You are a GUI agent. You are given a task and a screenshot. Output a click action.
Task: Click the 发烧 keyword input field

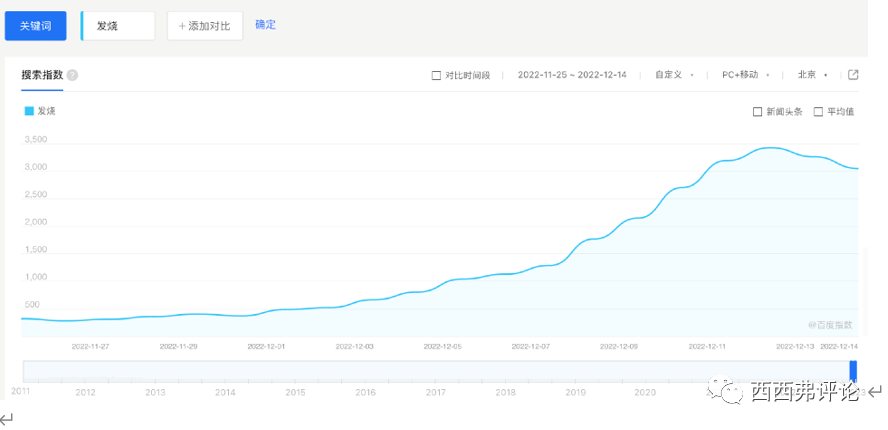[118, 26]
